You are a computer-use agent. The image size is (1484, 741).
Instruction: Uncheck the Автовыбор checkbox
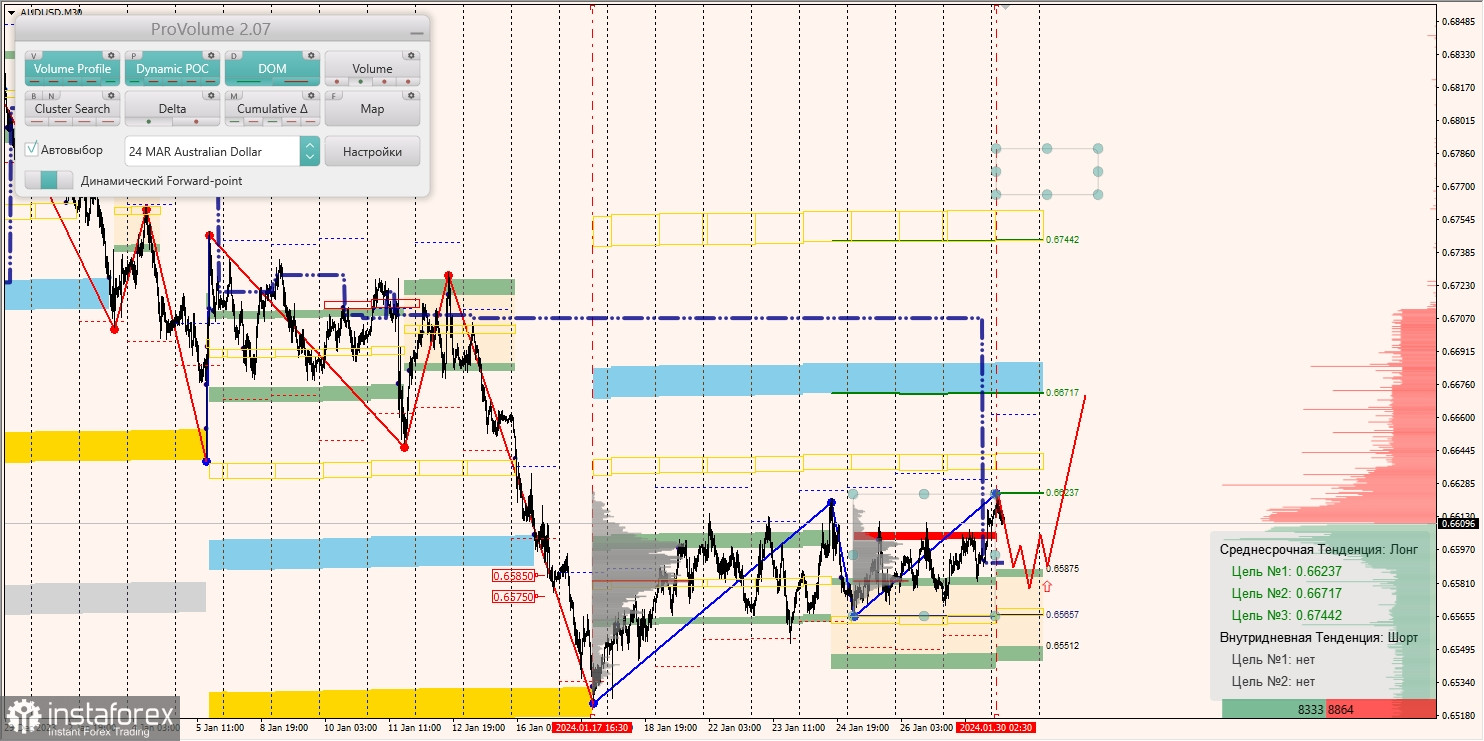[x=32, y=149]
